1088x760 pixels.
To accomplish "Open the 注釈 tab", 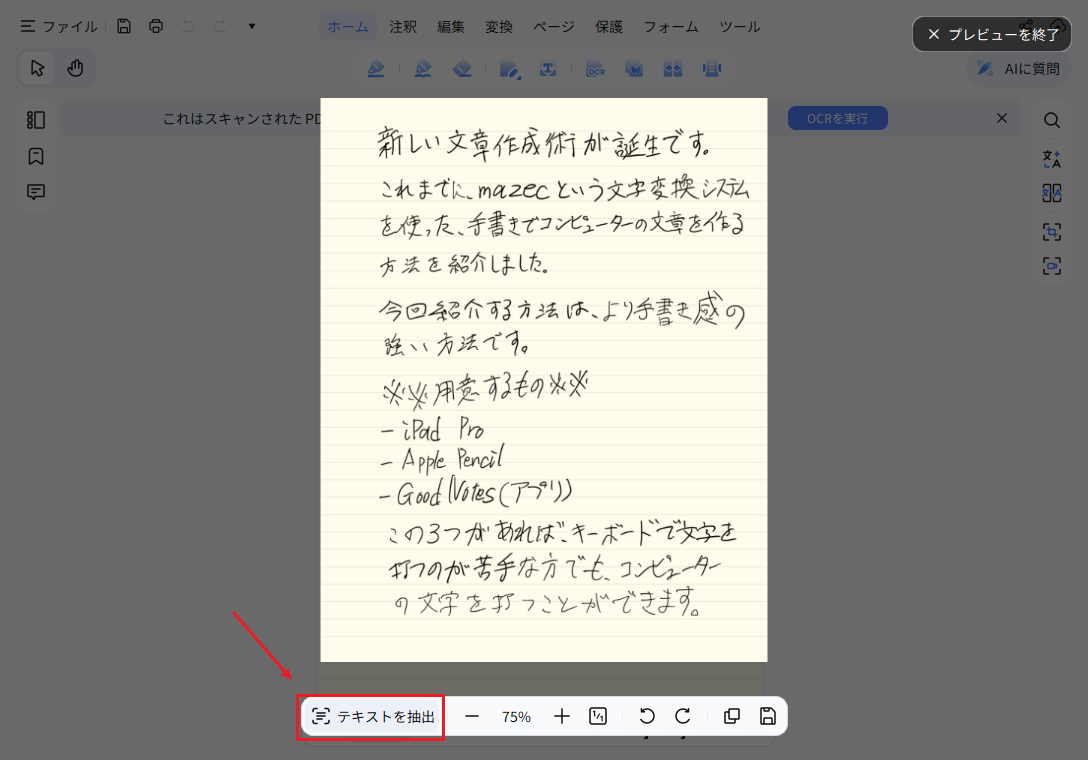I will tap(402, 26).
